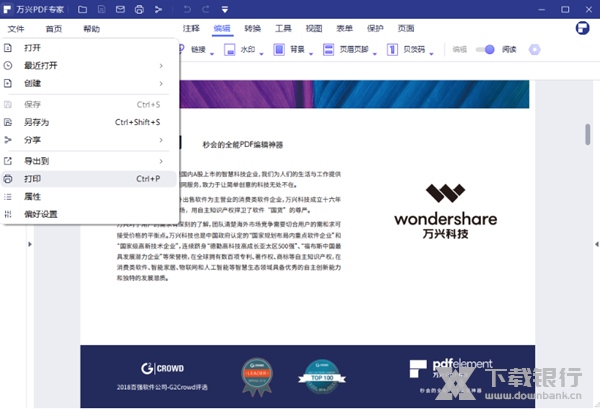Image resolution: width=600 pixels, height=409 pixels.
Task: Click the sliders icon beside 偏好设置
Action: (8, 214)
